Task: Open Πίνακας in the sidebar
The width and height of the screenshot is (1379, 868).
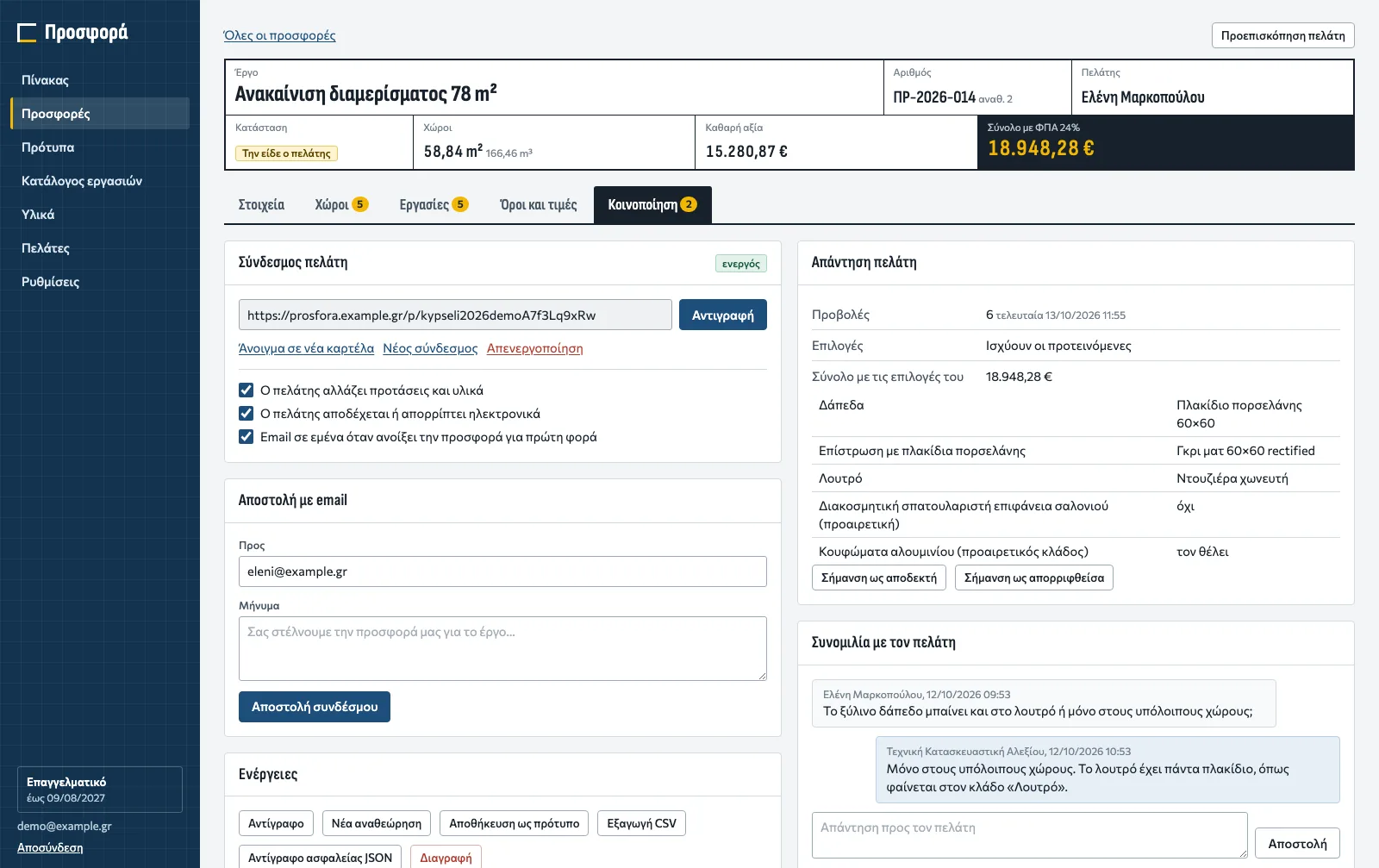Action: click(100, 80)
